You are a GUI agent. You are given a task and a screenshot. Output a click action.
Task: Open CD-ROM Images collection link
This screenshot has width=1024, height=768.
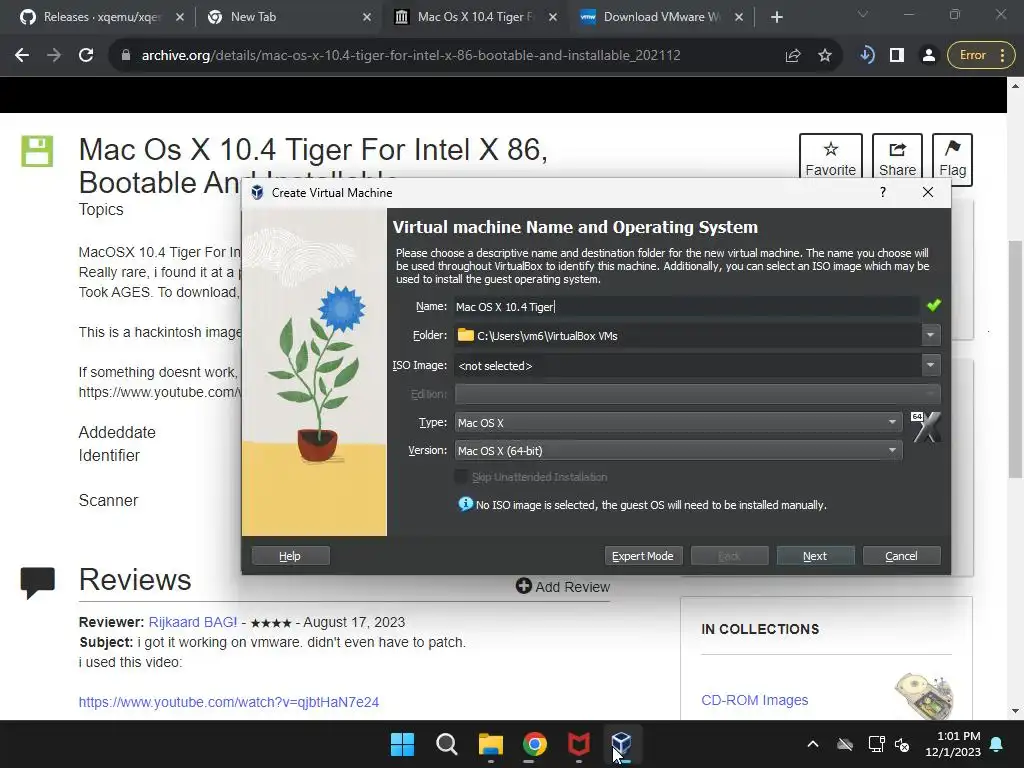click(x=754, y=700)
